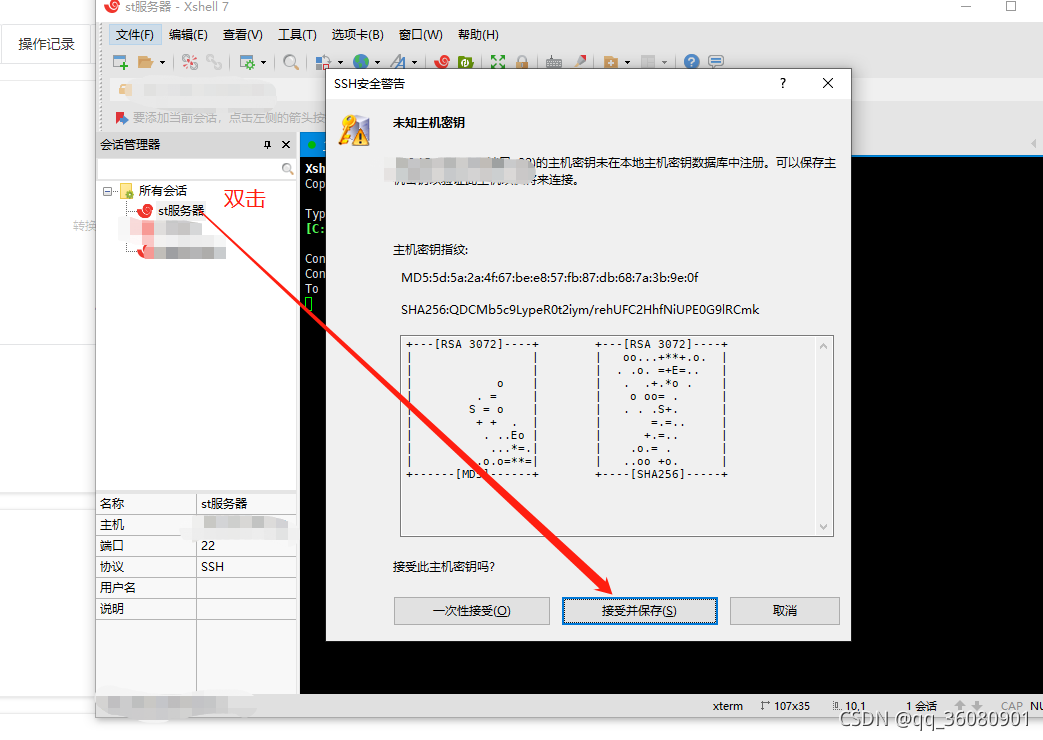The width and height of the screenshot is (1043, 740).
Task: Open the 编辑(E) menu
Action: coord(188,35)
